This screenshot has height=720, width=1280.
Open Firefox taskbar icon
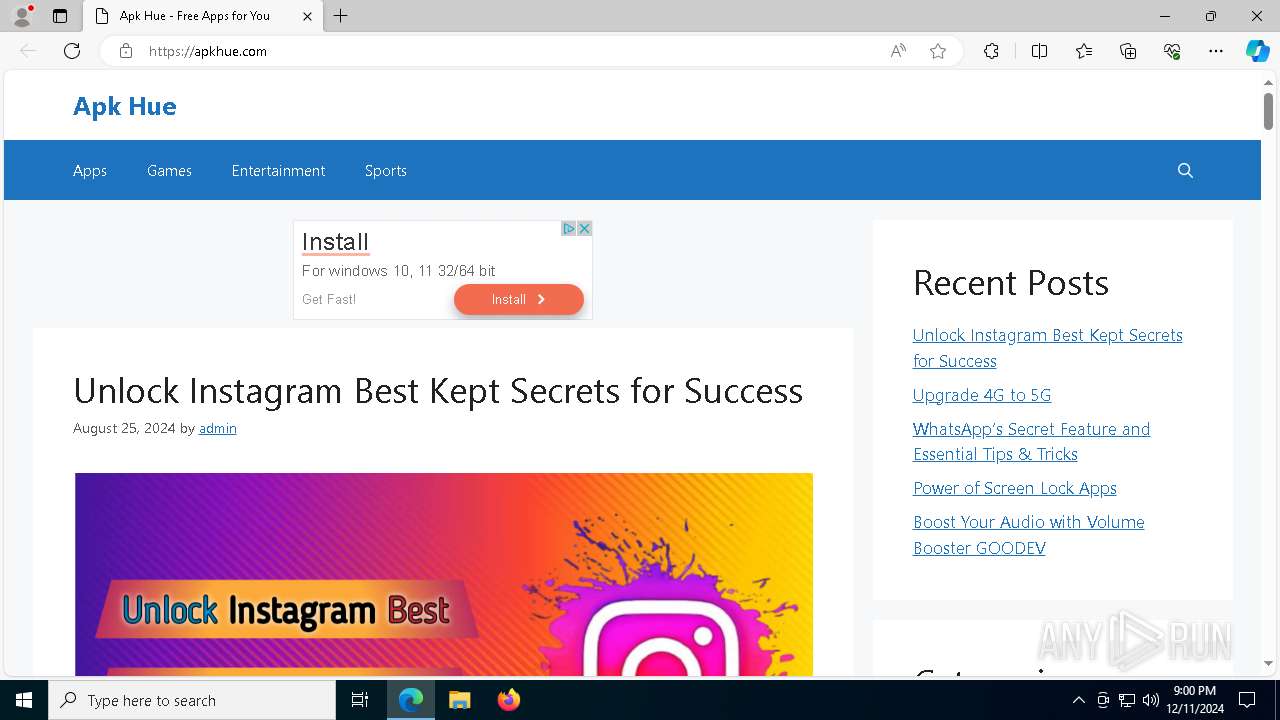click(x=509, y=700)
